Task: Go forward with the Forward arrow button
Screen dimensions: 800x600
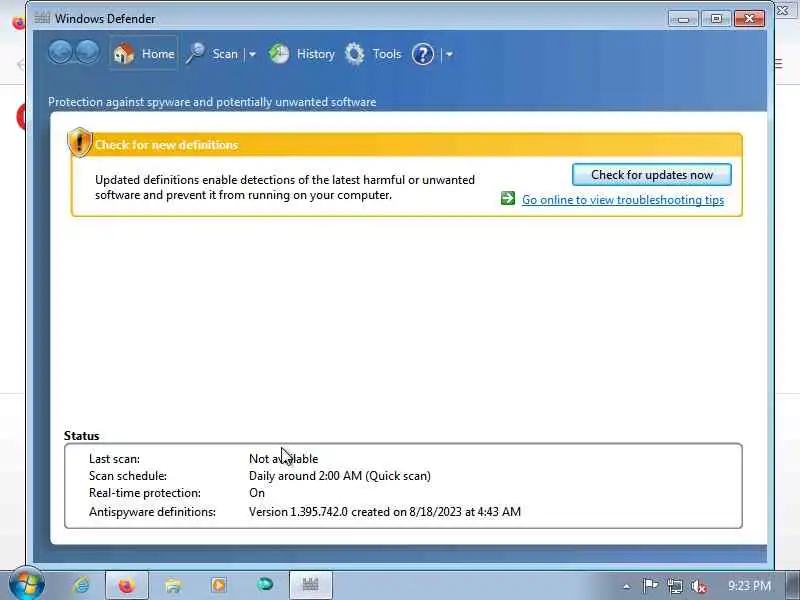Action: coord(87,53)
